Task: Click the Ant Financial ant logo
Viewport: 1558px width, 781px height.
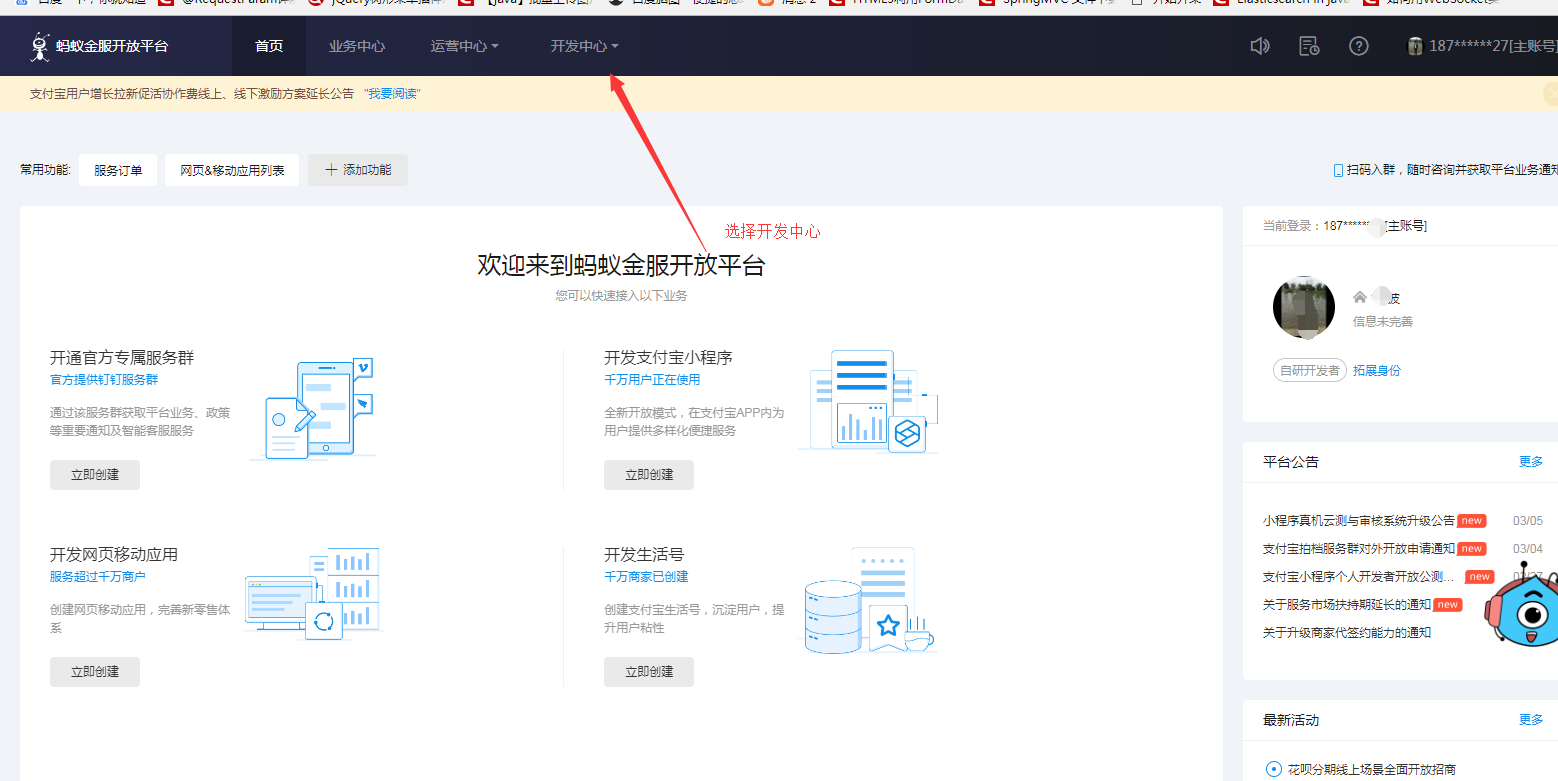Action: (x=40, y=46)
